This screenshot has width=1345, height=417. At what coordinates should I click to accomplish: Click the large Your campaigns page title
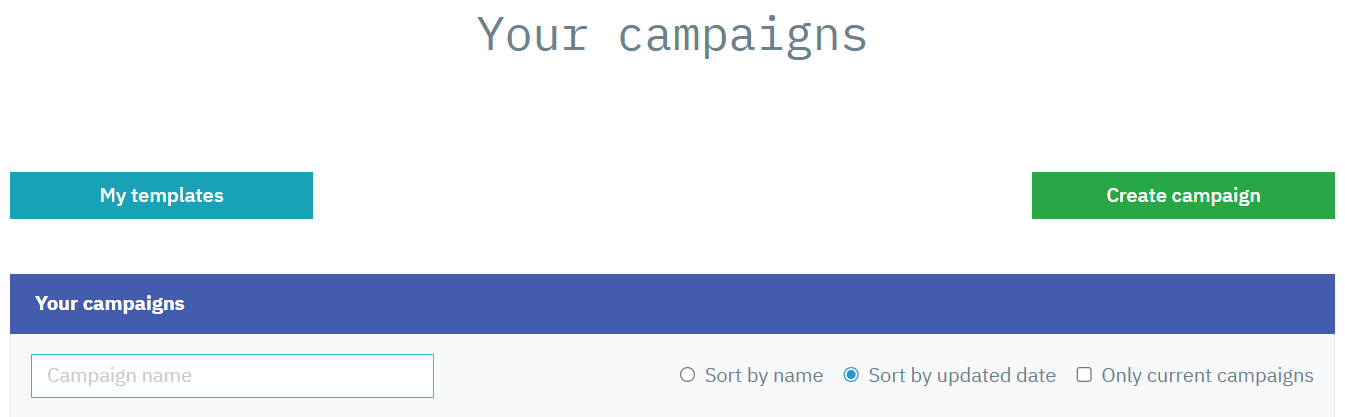(672, 36)
